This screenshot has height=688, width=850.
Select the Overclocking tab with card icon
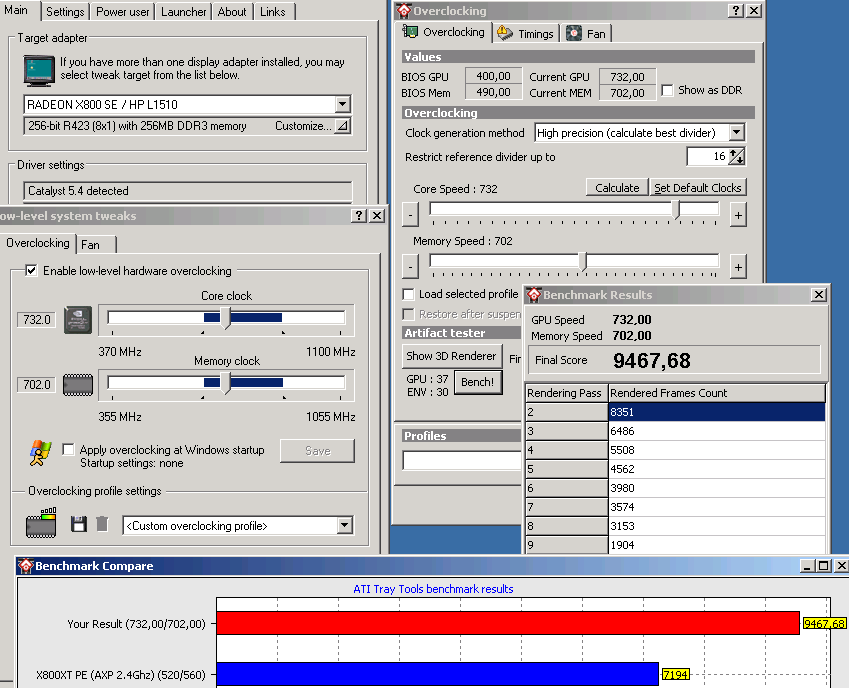[444, 32]
